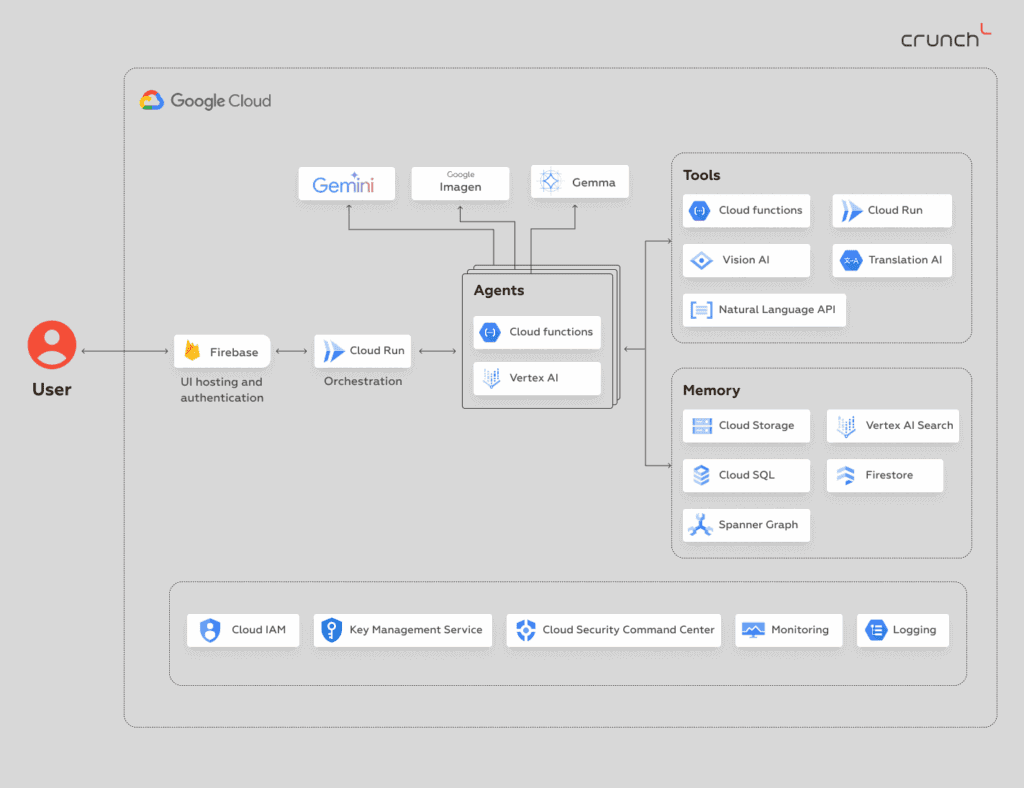The width and height of the screenshot is (1024, 788).
Task: Click the Firestore label
Action: [x=889, y=475]
